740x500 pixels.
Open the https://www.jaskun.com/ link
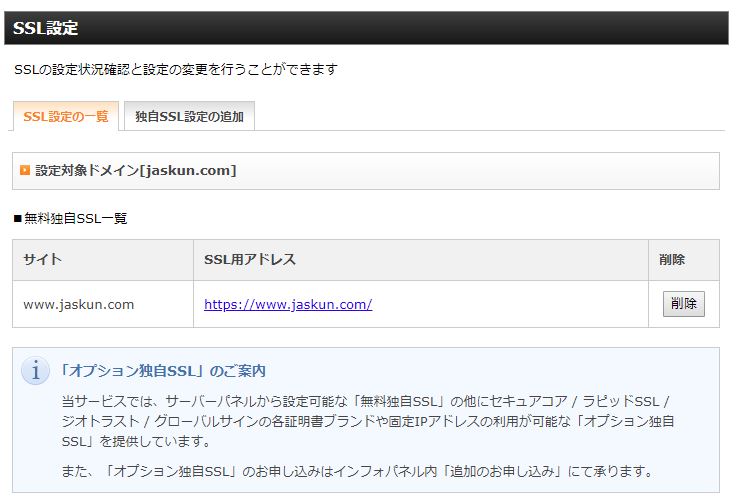(288, 304)
